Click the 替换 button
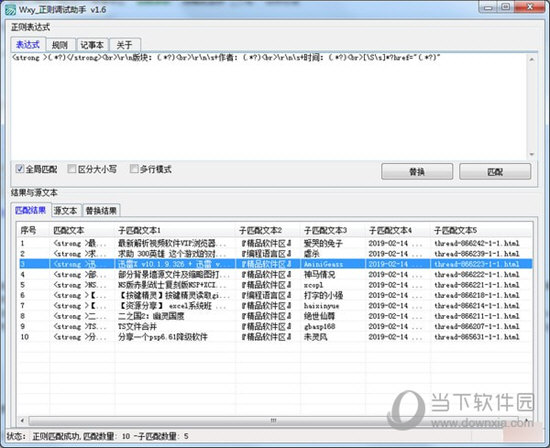 pos(417,172)
